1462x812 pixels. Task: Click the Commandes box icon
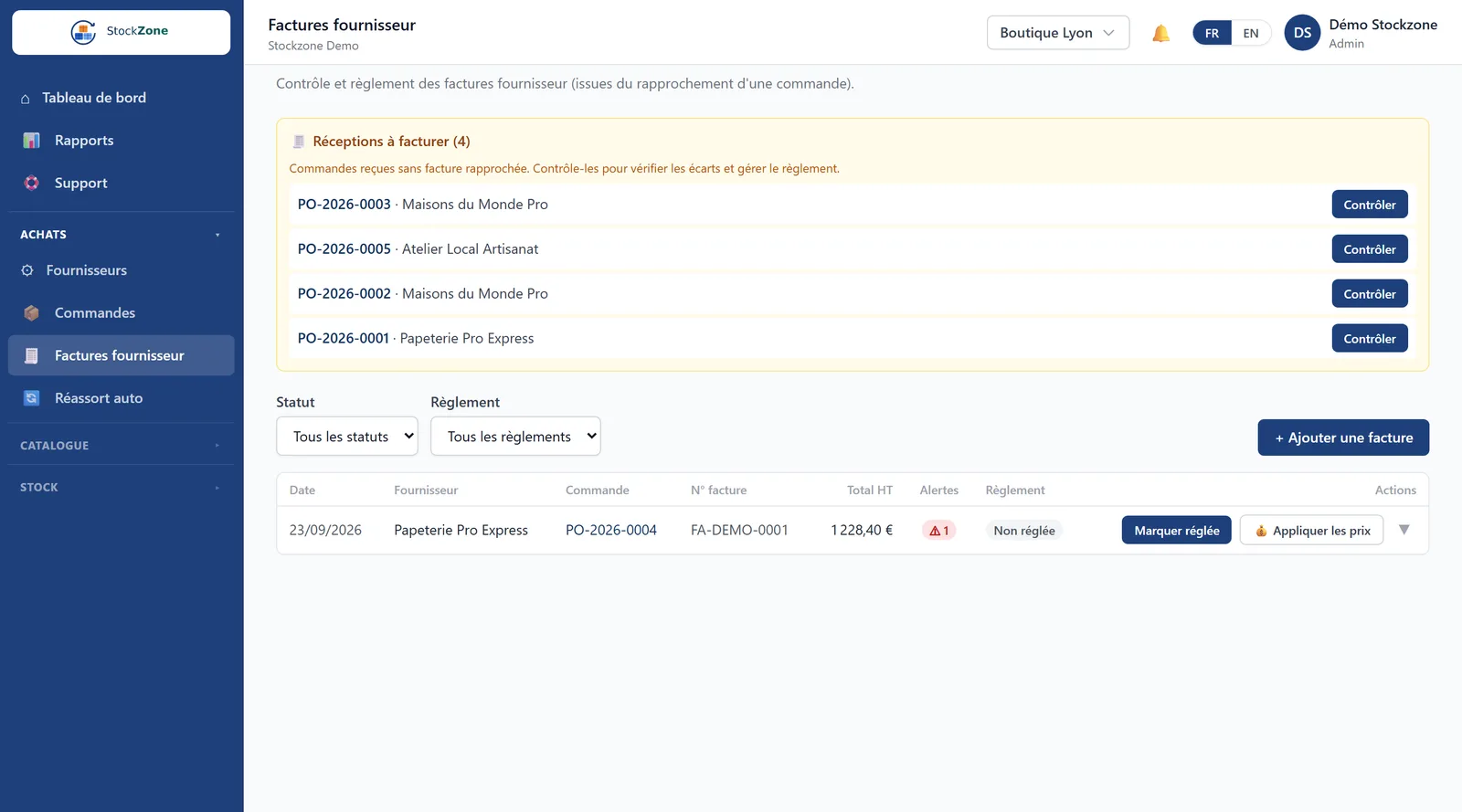32,313
